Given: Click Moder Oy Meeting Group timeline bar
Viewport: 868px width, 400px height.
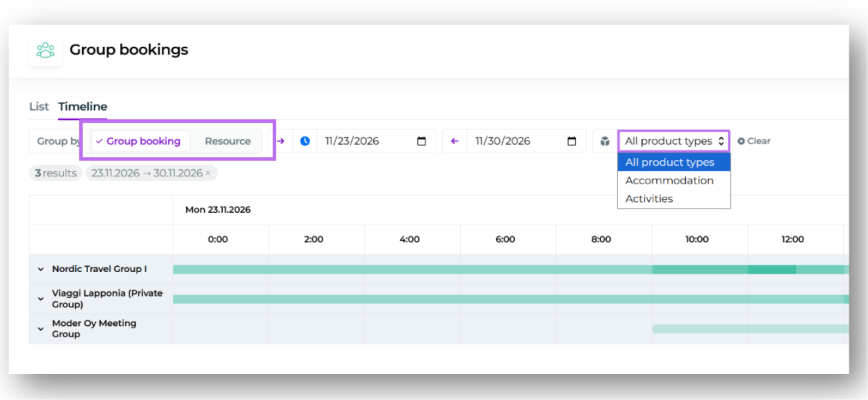Looking at the screenshot, I should pyautogui.click(x=750, y=329).
